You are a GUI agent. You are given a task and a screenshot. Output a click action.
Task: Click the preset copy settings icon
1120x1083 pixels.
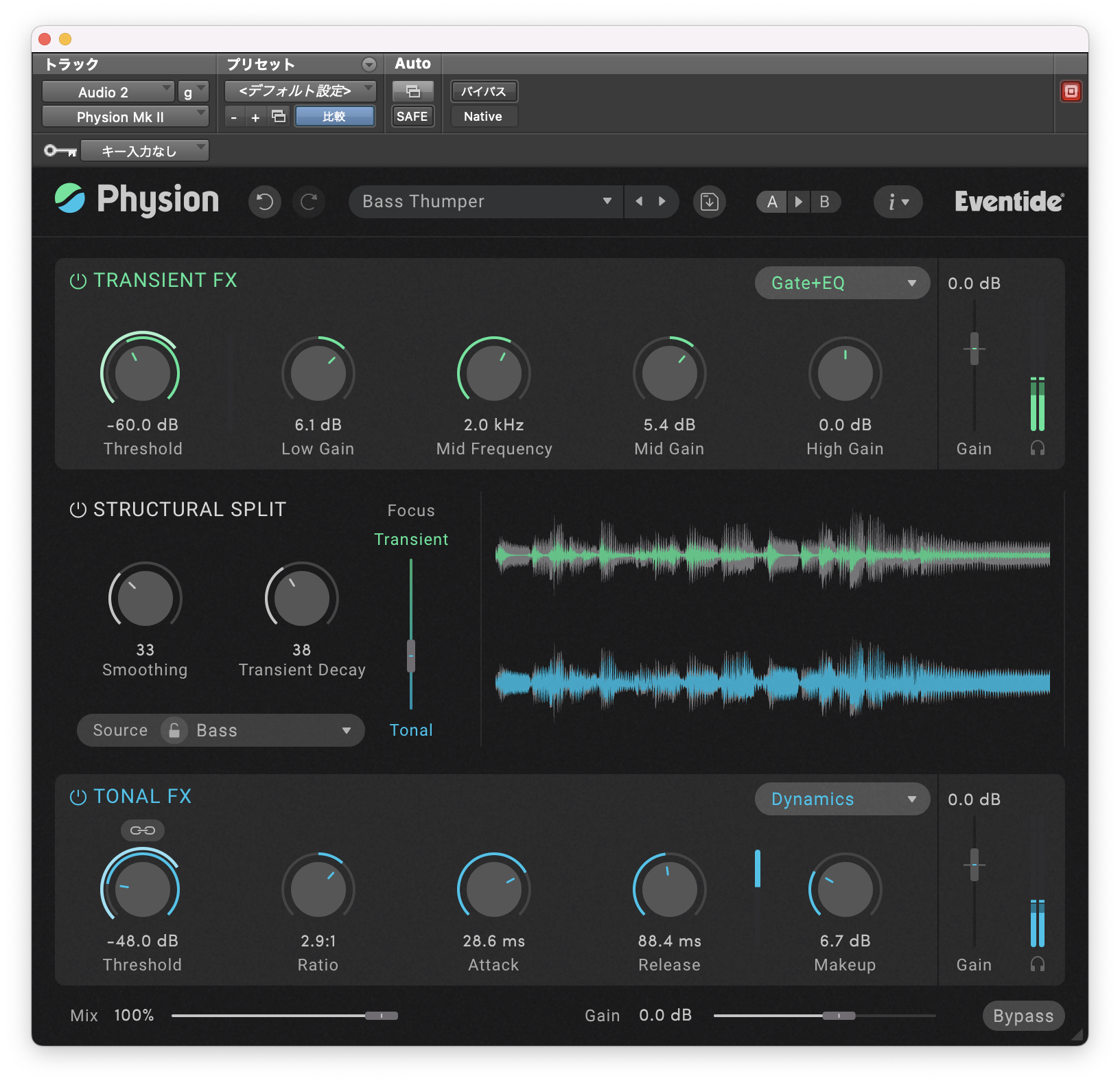coord(279,117)
